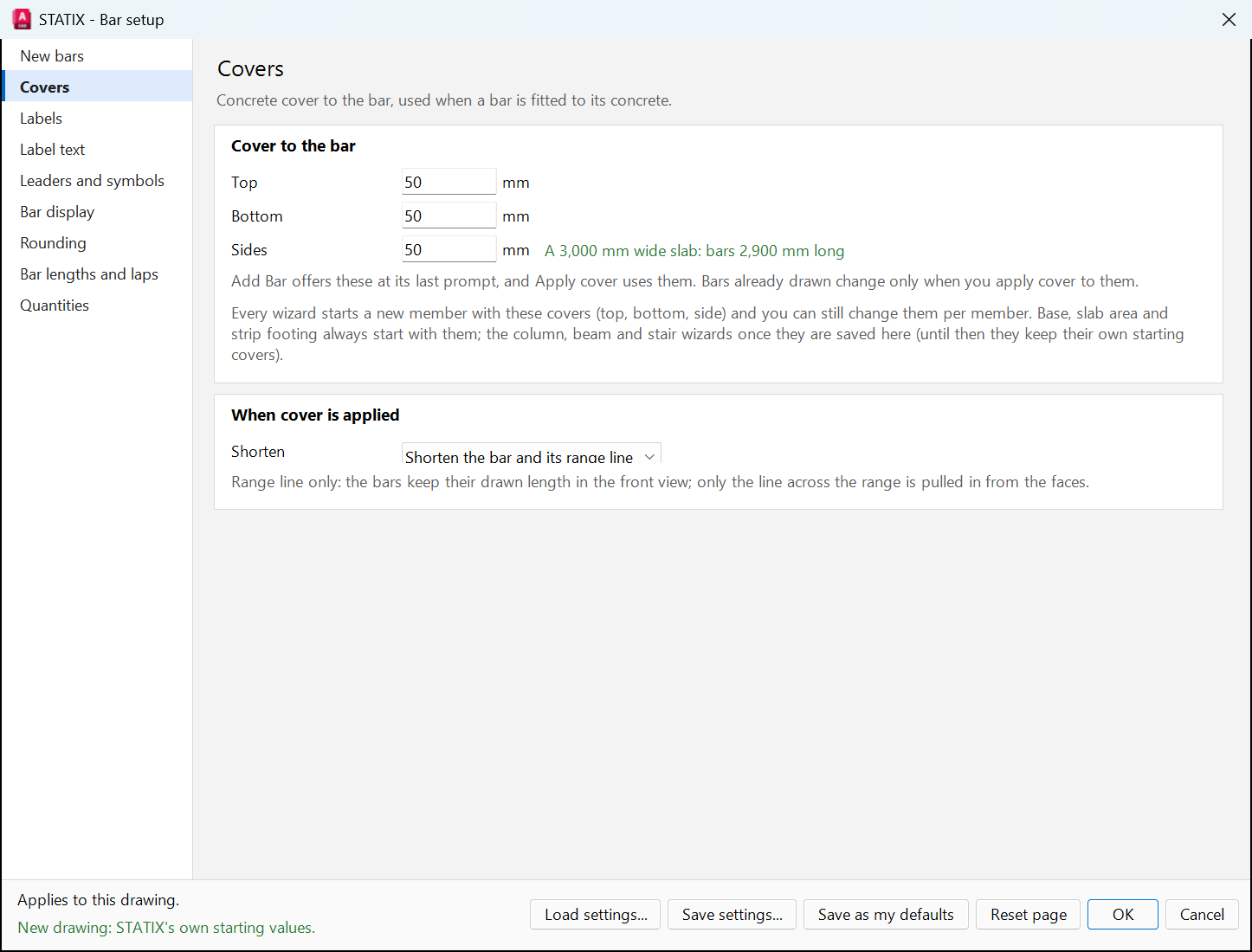Close the Bar setup dialog
The image size is (1252, 952).
pyautogui.click(x=1229, y=19)
